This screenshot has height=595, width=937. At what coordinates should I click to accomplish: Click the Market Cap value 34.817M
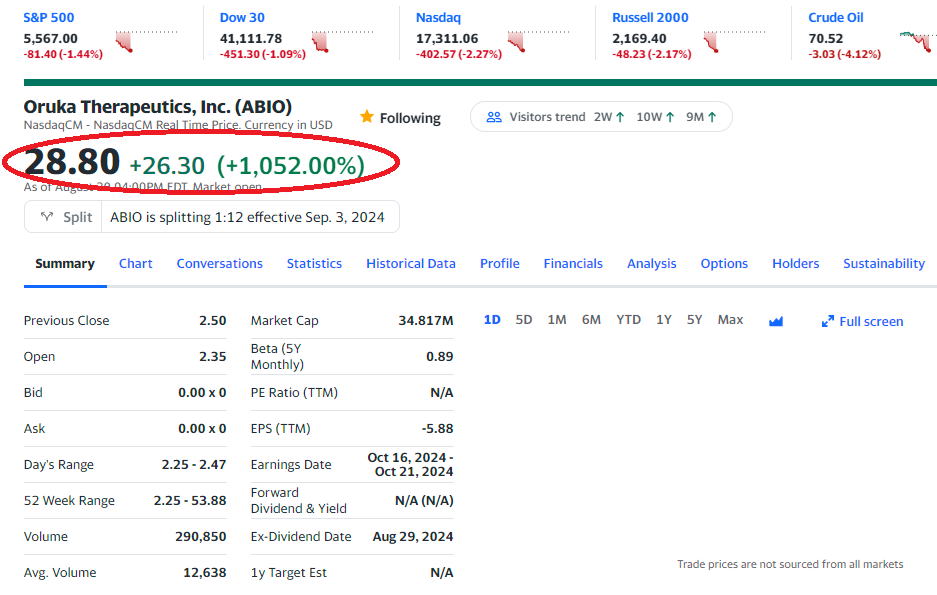(426, 321)
